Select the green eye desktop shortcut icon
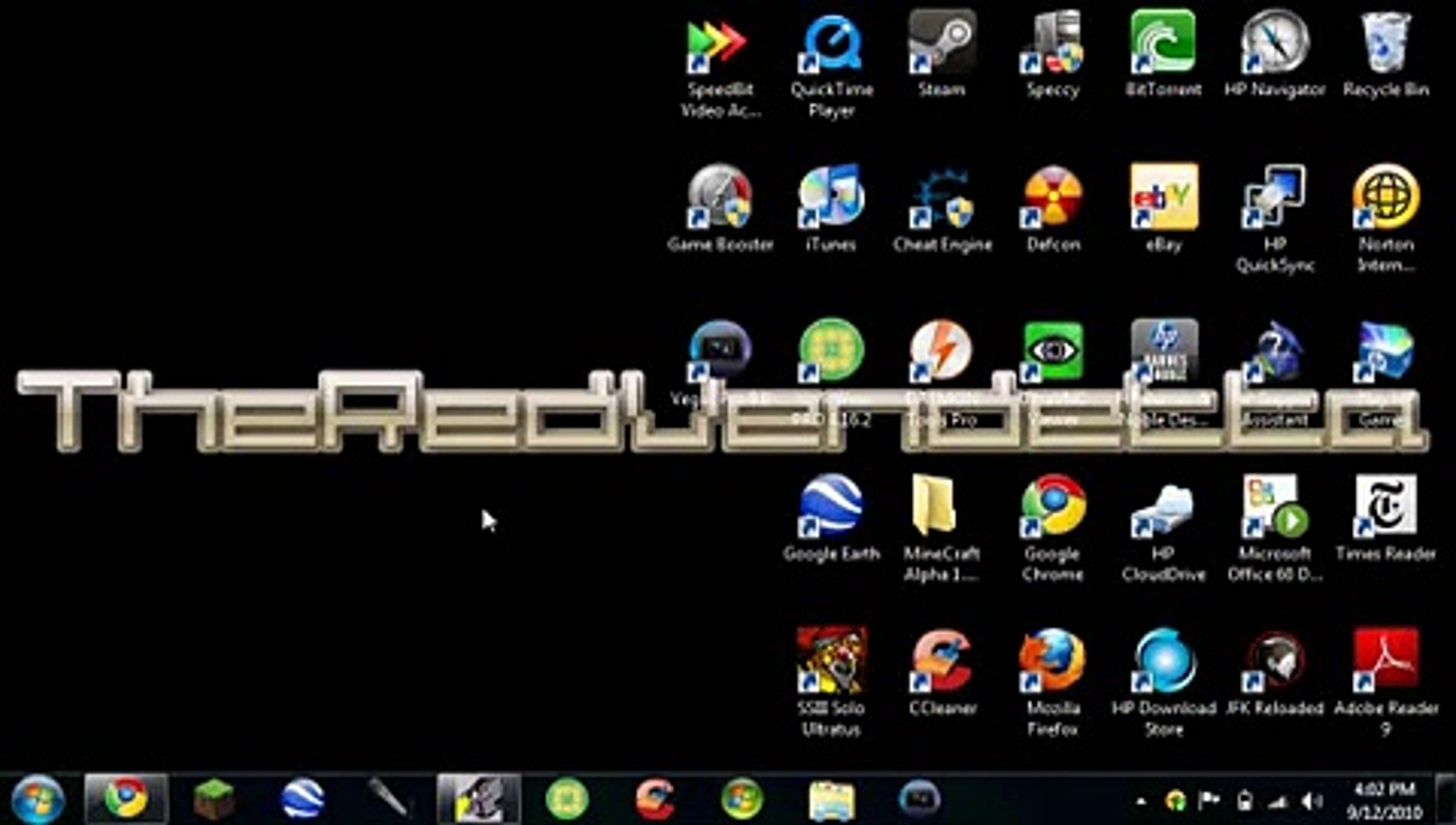Viewport: 1456px width, 825px height. 1053,351
